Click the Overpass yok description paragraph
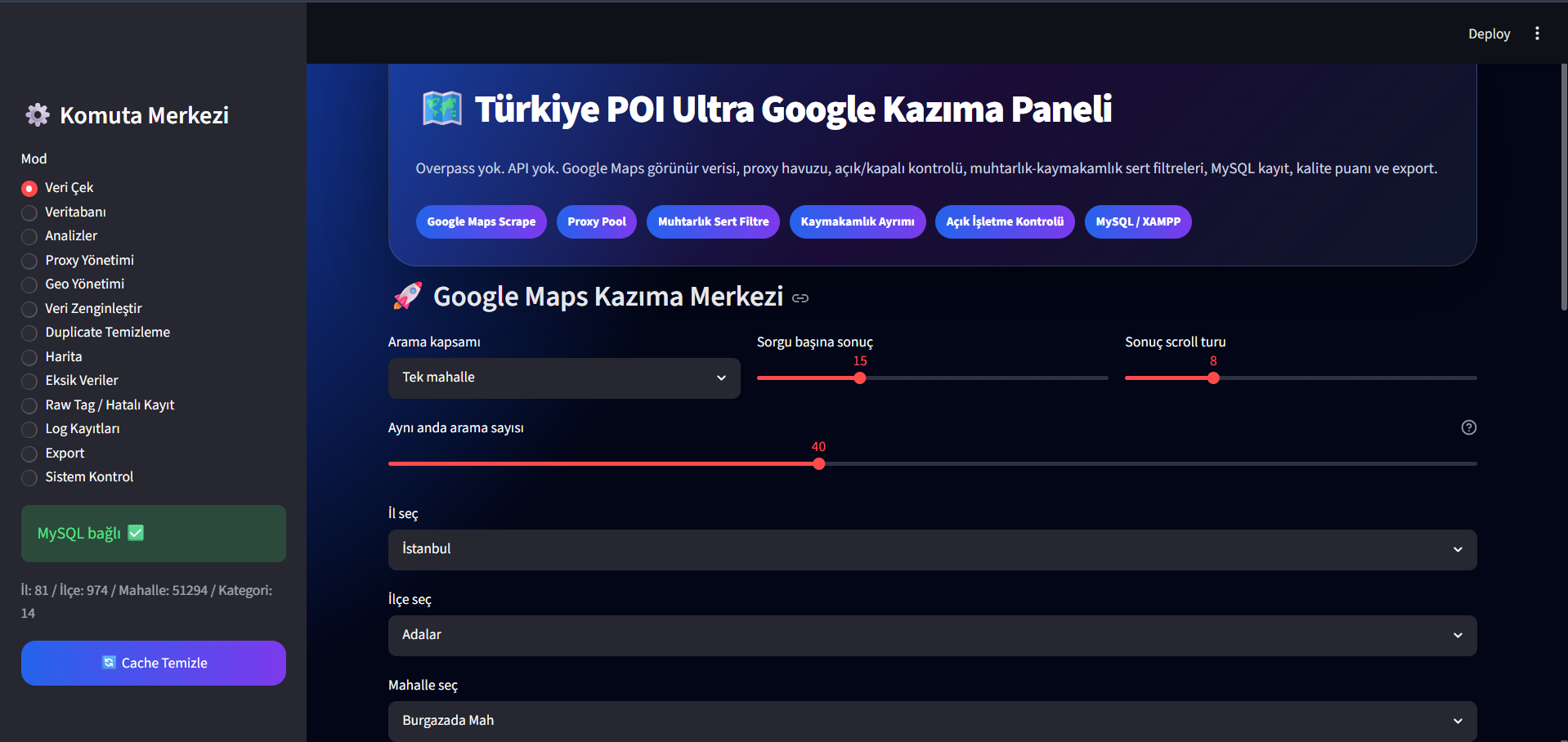1568x742 pixels. coord(926,168)
